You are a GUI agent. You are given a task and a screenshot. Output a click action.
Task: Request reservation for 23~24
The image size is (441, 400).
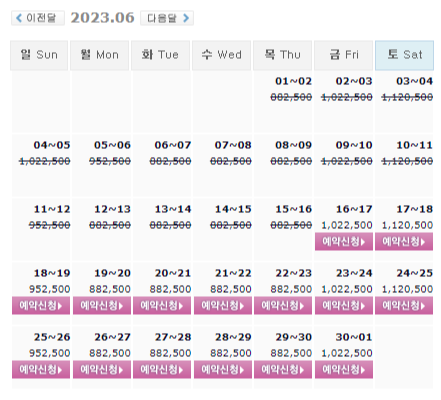coord(344,306)
